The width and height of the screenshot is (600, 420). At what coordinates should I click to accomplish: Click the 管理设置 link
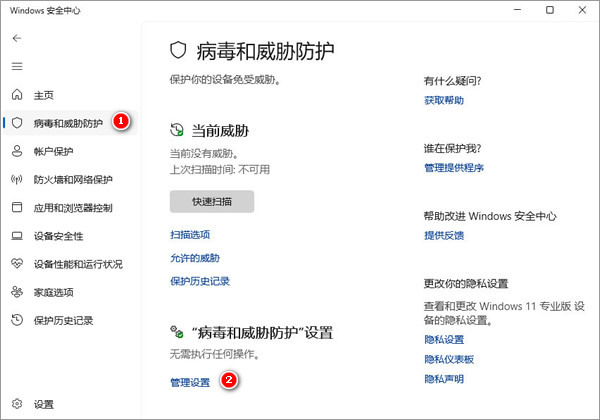tap(190, 382)
